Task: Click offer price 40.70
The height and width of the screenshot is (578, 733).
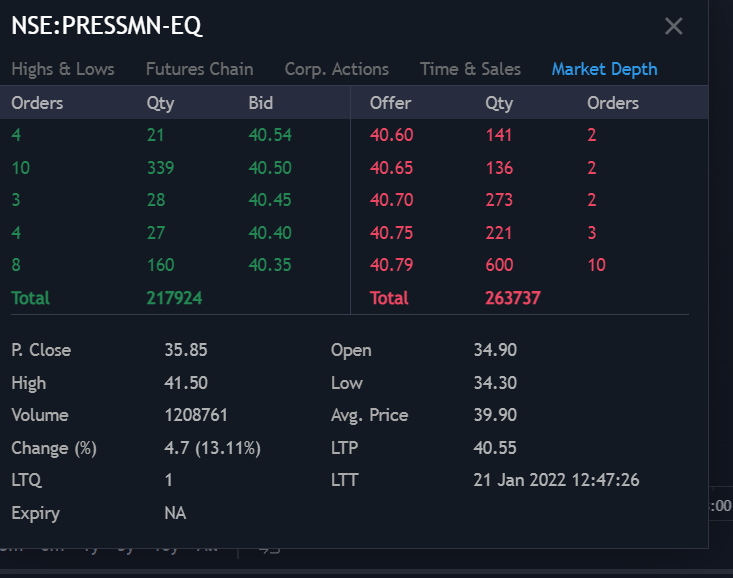Action: 391,200
